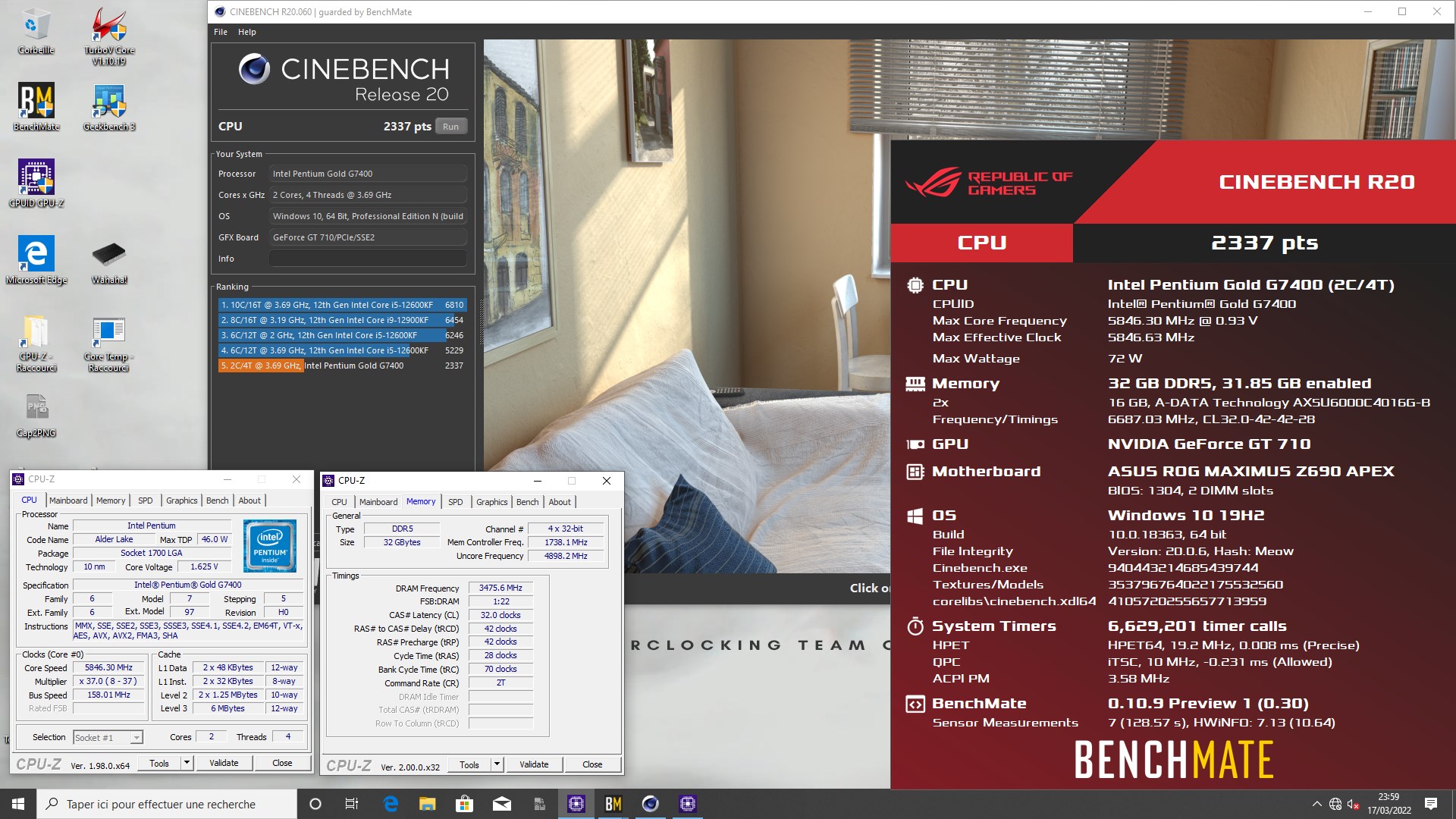Open the Corbeille recycle bin icon
1456x819 pixels.
pyautogui.click(x=36, y=31)
